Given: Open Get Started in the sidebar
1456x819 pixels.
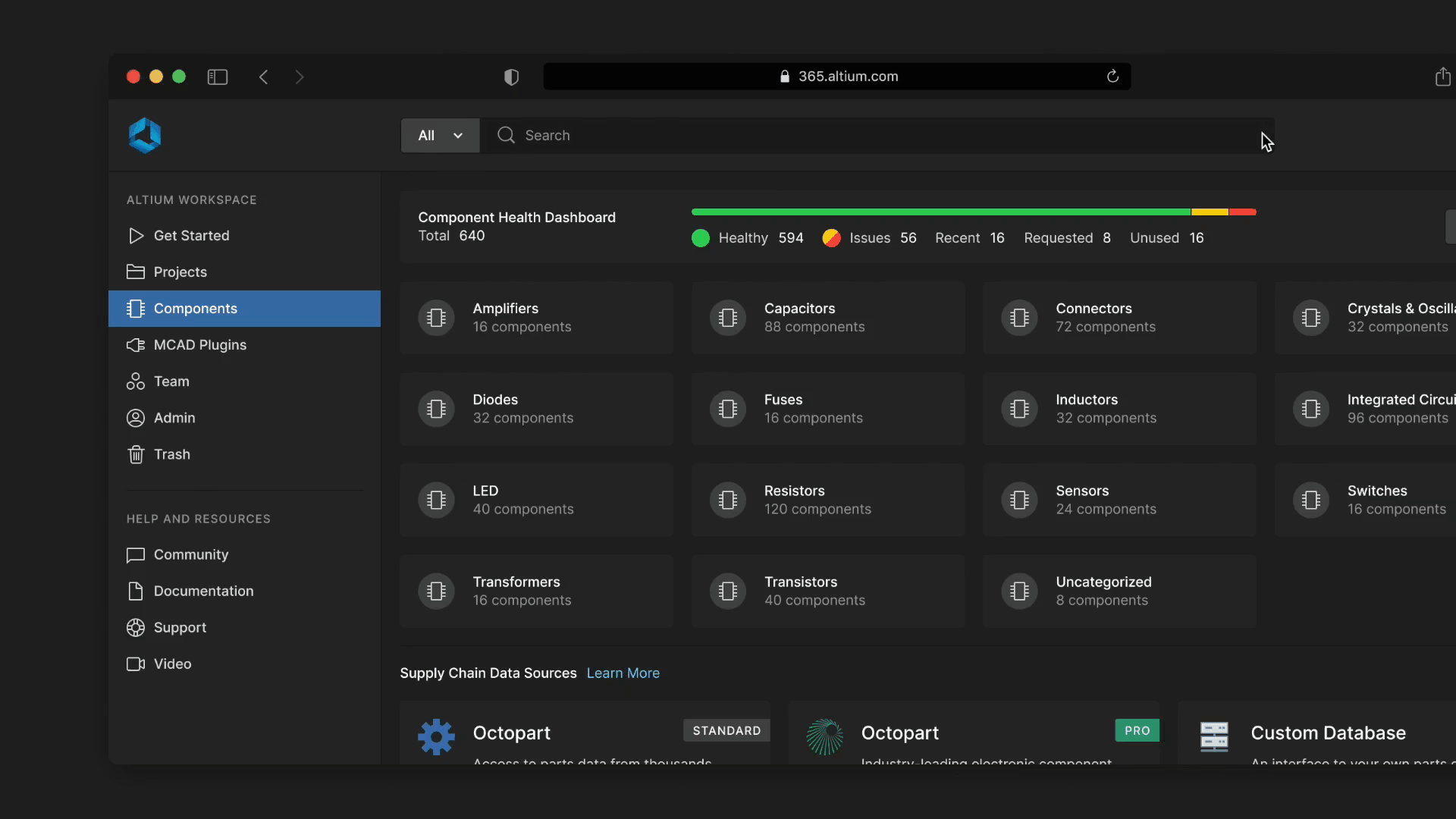Looking at the screenshot, I should [x=244, y=236].
